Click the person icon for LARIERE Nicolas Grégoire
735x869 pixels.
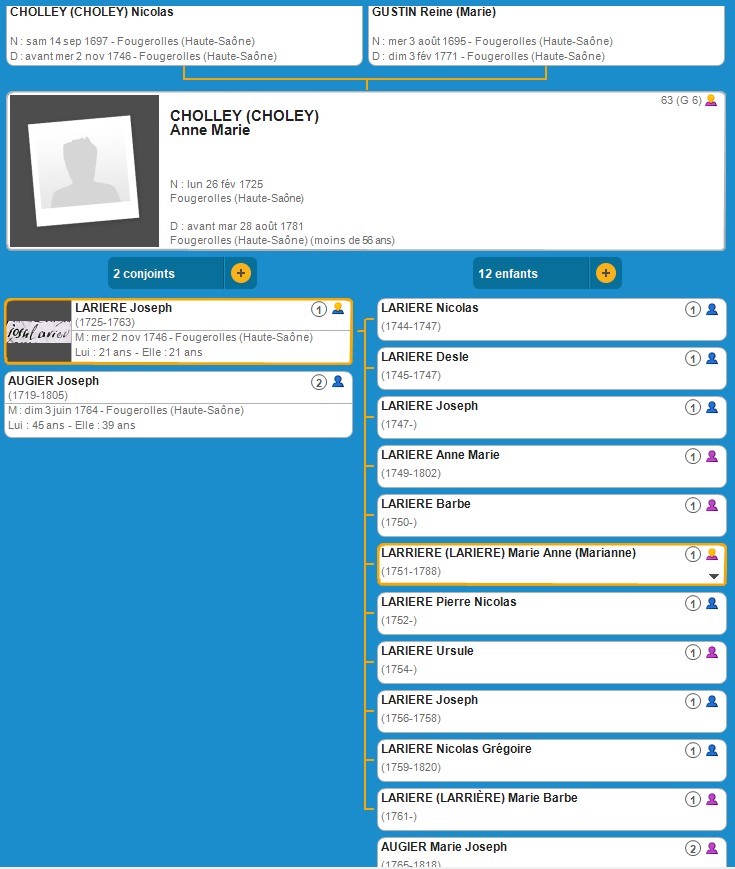click(712, 750)
